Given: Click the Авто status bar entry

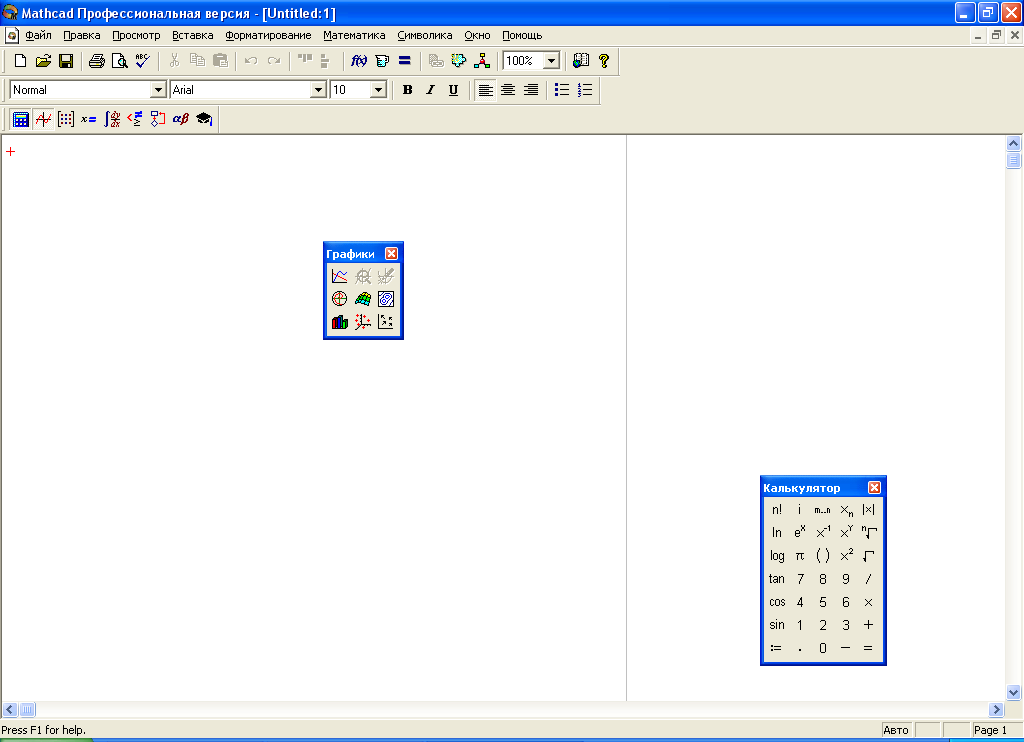Looking at the screenshot, I should click(896, 730).
